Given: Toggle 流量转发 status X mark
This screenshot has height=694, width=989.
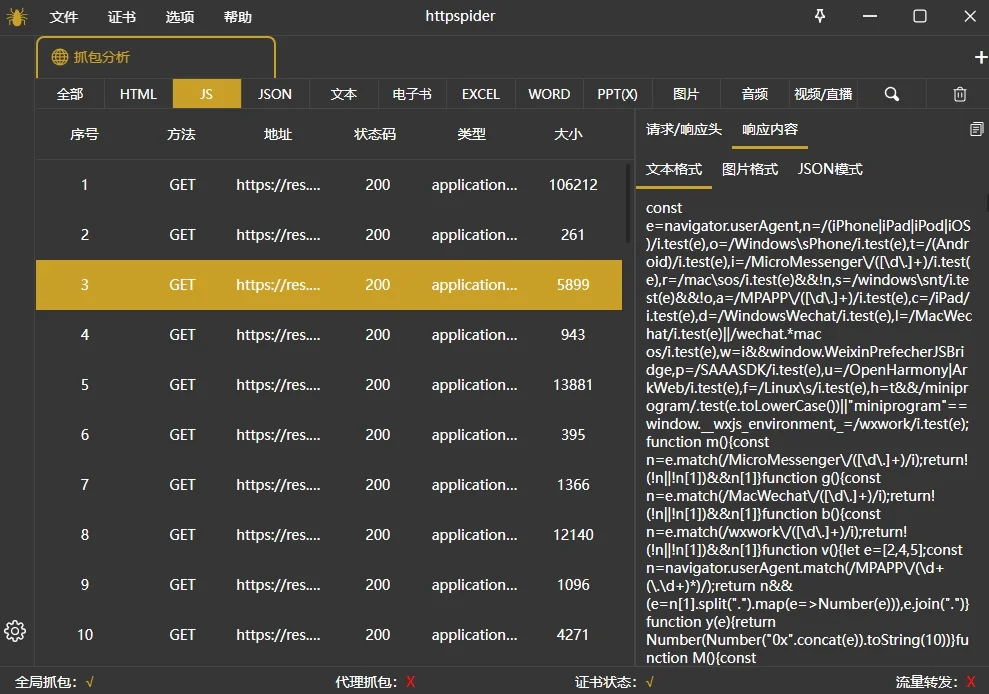Looking at the screenshot, I should coord(971,682).
